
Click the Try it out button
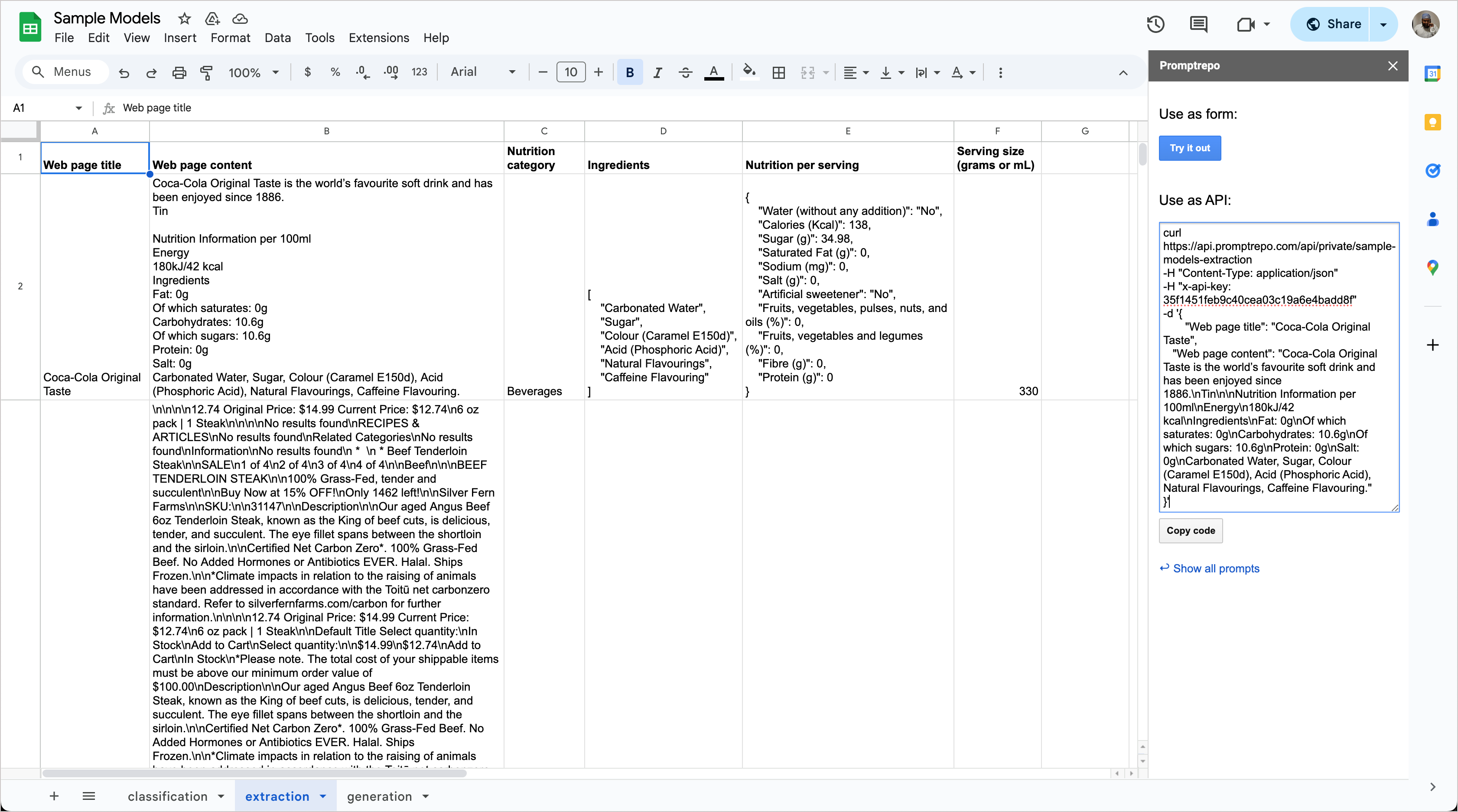[1190, 148]
